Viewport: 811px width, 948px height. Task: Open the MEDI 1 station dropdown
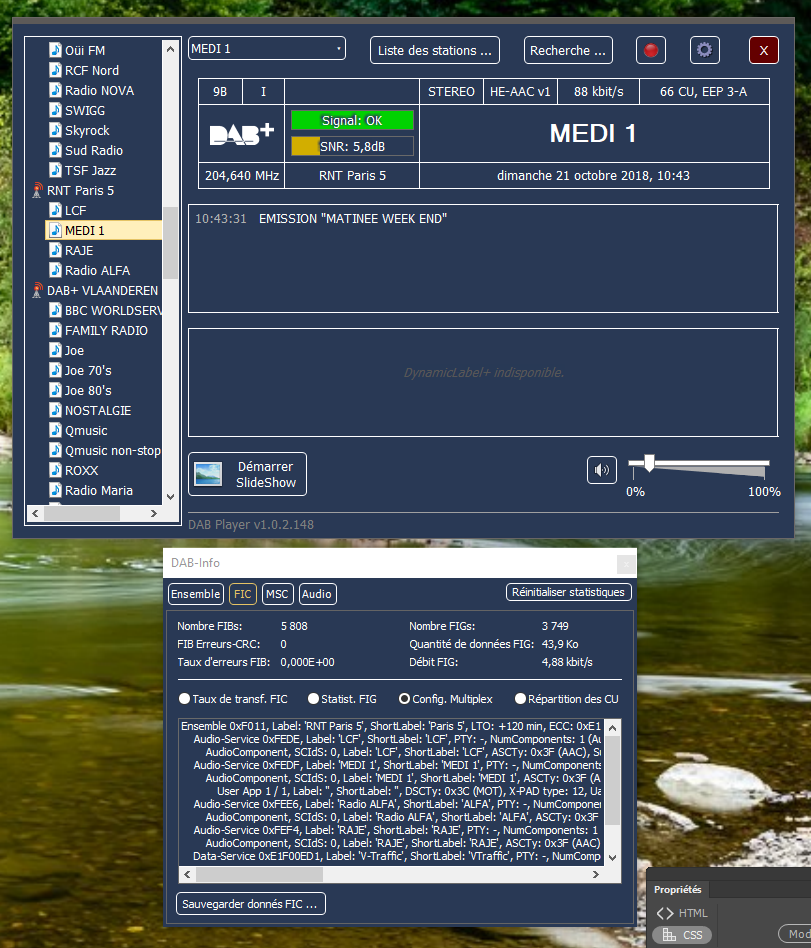pos(267,49)
